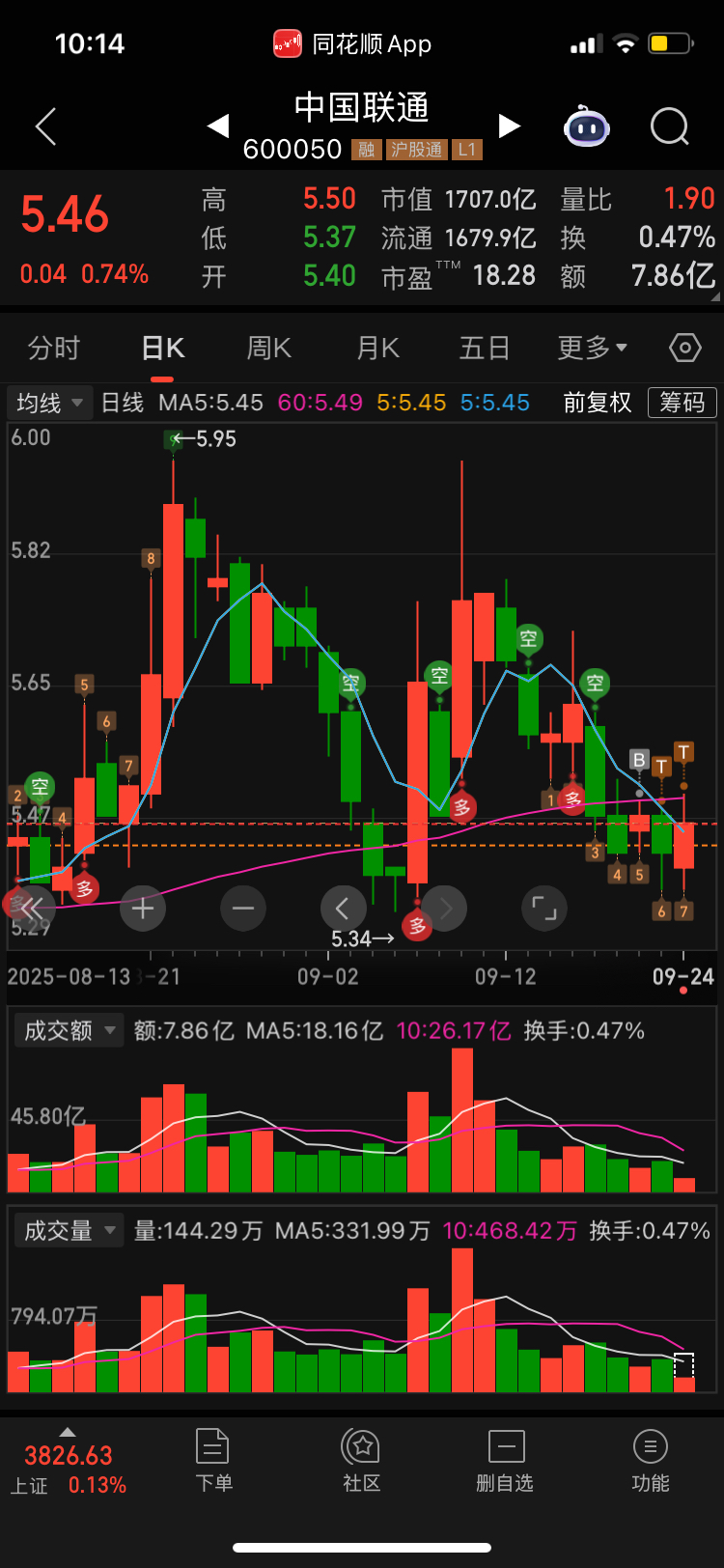Tap 上证 index value 3826.63
The height and width of the screenshot is (1568, 724).
(69, 1455)
